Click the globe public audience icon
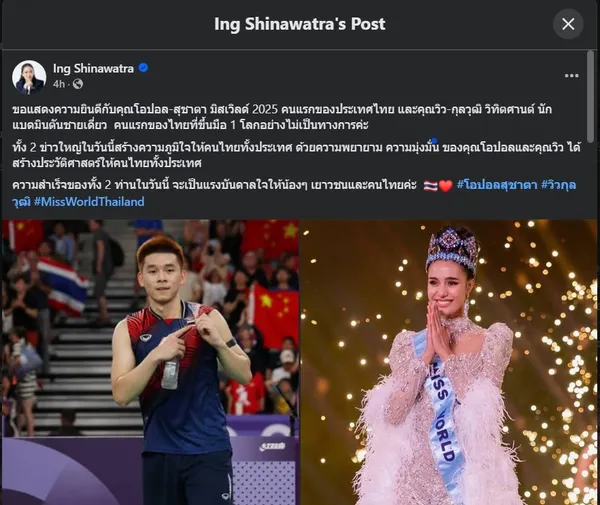Viewport: 600px width, 505px height. (x=78, y=84)
